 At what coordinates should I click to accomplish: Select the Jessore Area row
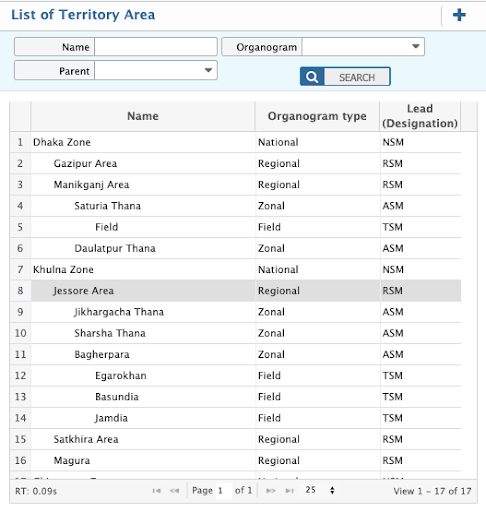[235, 291]
